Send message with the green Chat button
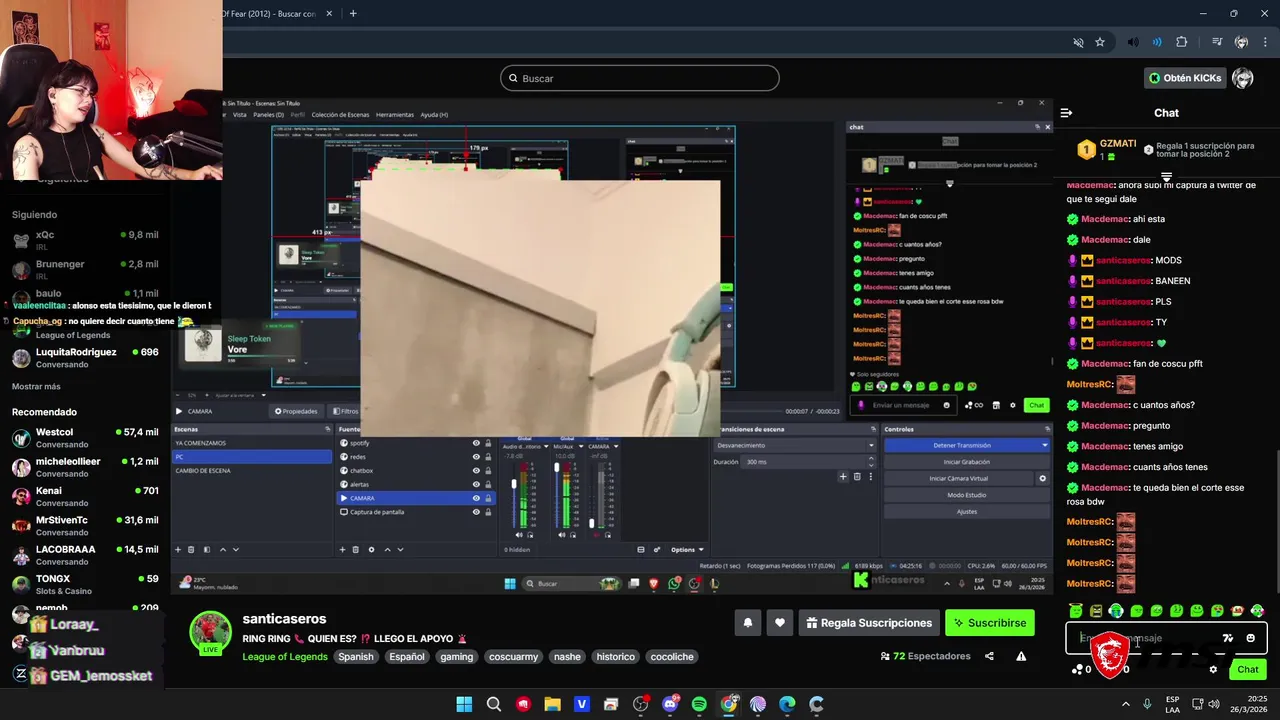Image resolution: width=1280 pixels, height=720 pixels. point(1248,669)
